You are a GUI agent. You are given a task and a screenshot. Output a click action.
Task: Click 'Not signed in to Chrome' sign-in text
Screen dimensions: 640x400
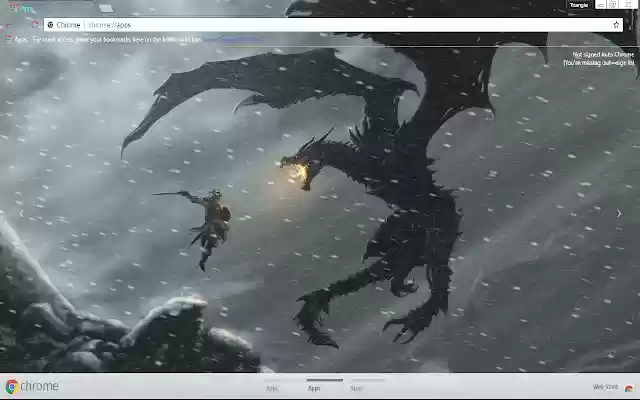(599, 58)
